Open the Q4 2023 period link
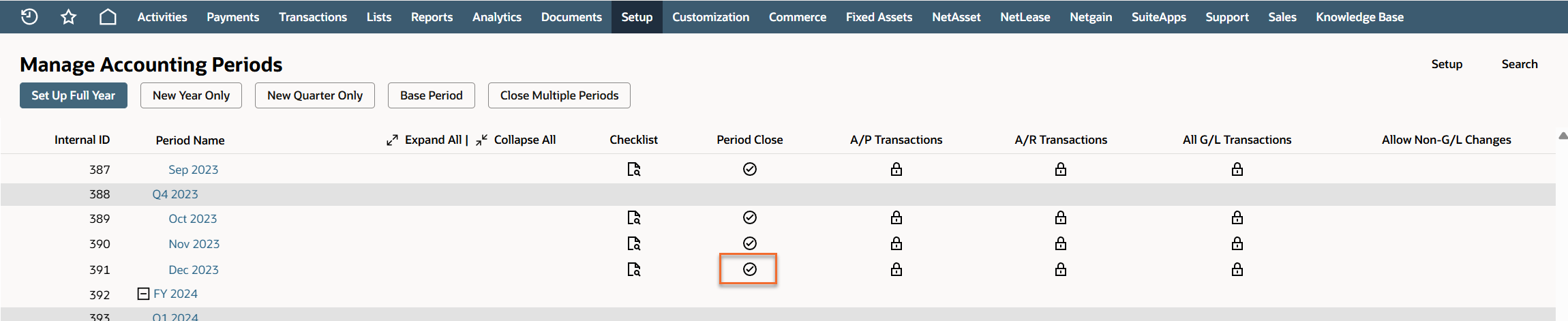This screenshot has width=1568, height=321. [x=175, y=194]
